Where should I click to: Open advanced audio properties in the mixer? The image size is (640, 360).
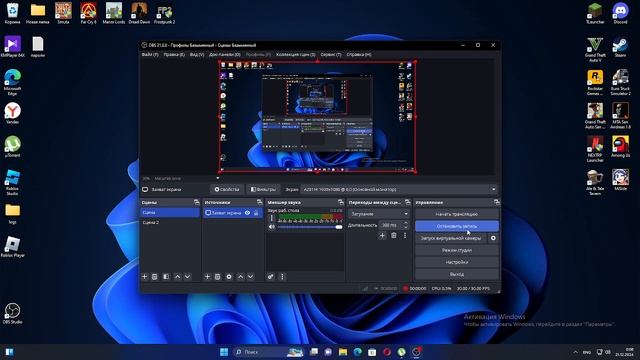point(271,277)
